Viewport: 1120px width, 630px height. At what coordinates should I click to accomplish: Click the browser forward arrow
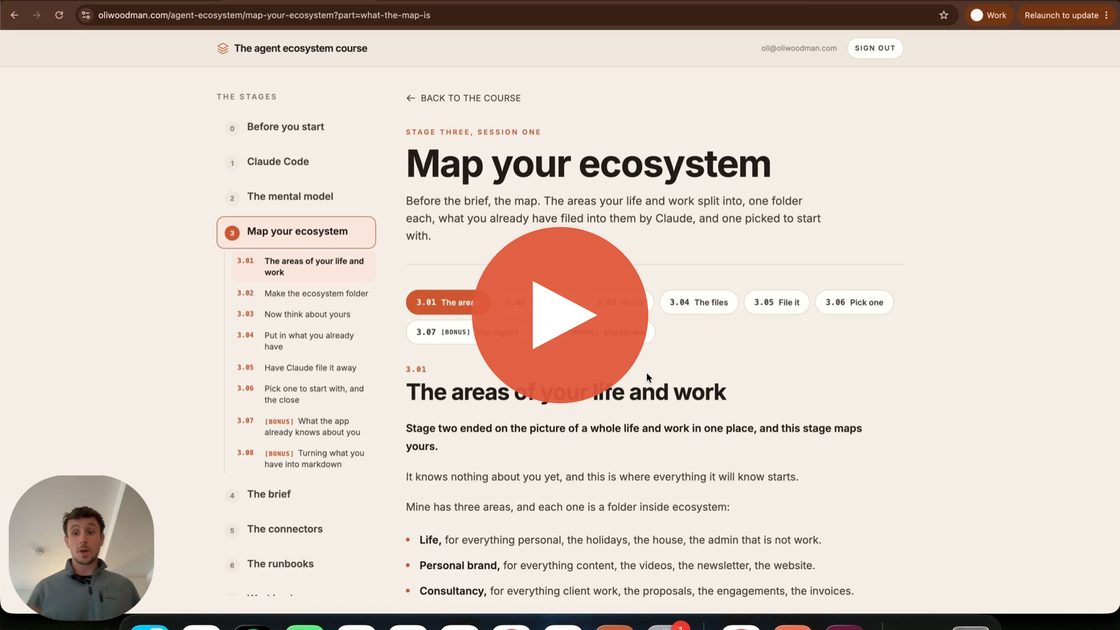tap(36, 15)
